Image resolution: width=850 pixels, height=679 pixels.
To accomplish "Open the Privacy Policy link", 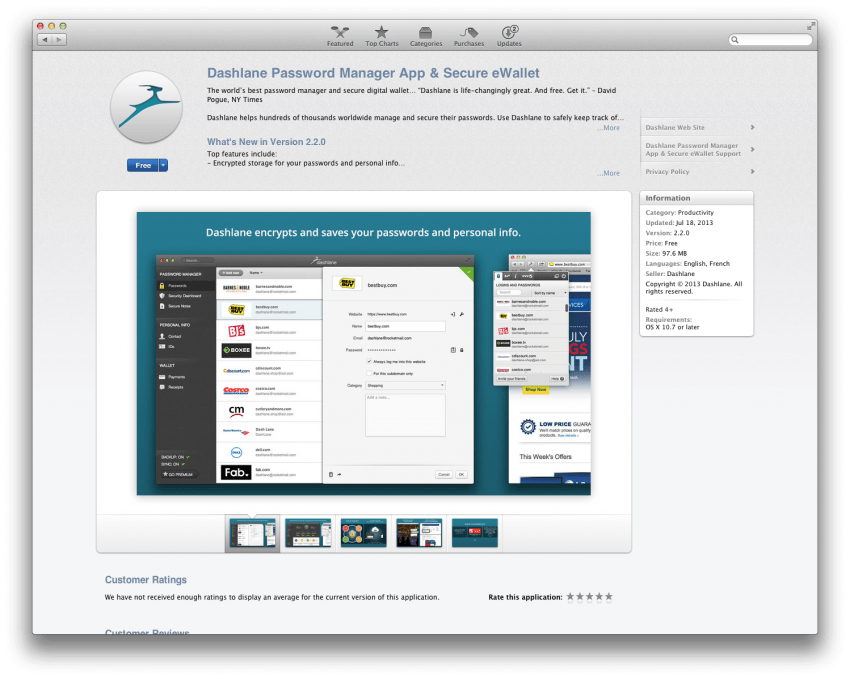I will pos(667,172).
